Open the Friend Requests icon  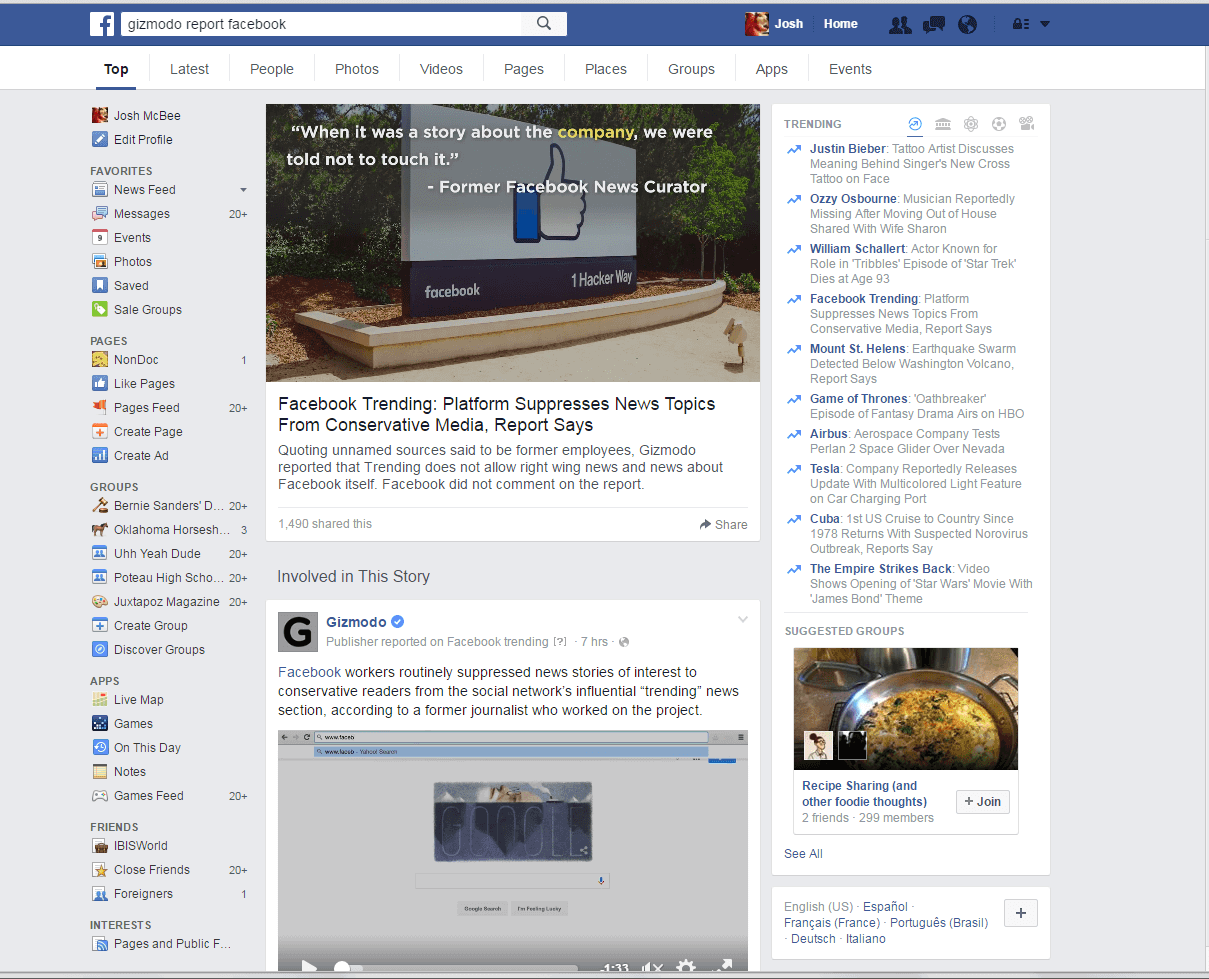click(x=900, y=25)
